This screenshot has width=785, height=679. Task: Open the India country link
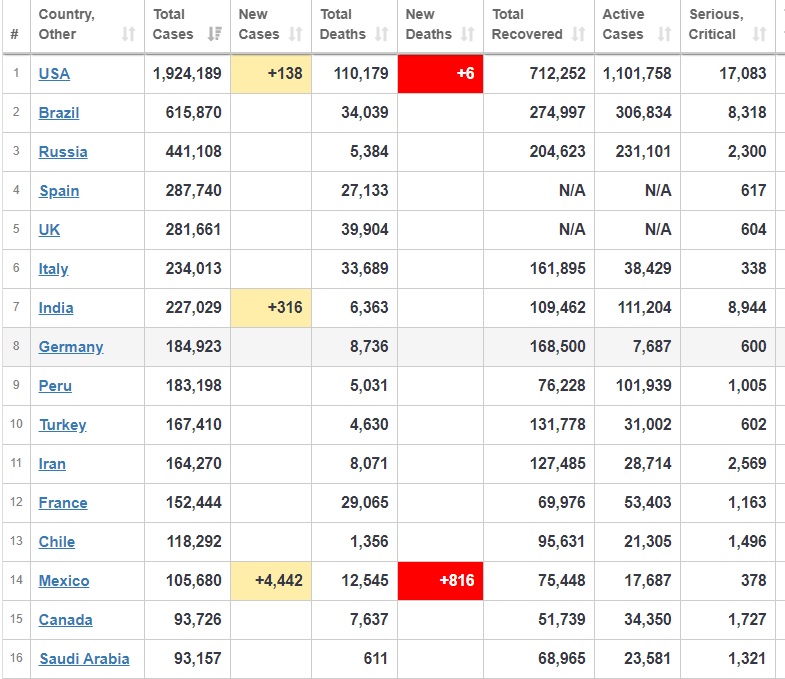point(56,308)
